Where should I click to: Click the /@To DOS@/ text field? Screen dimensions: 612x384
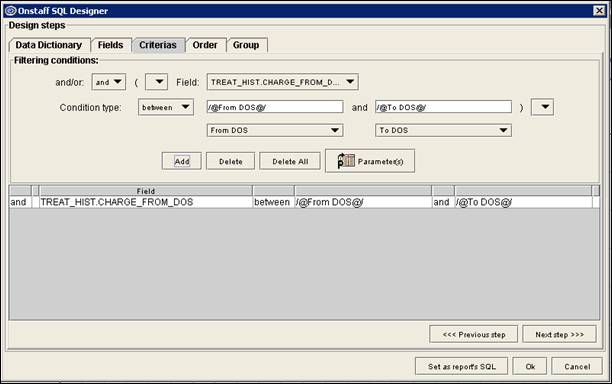pyautogui.click(x=443, y=107)
